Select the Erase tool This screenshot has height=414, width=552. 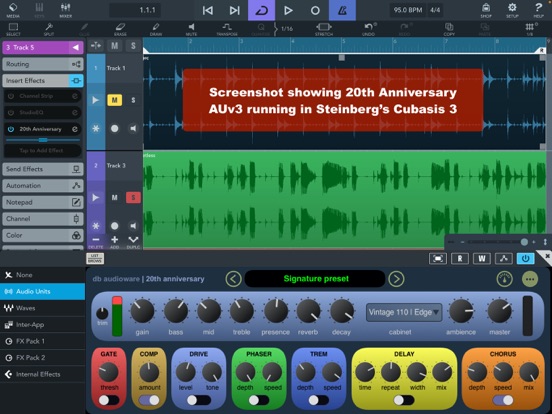point(120,29)
